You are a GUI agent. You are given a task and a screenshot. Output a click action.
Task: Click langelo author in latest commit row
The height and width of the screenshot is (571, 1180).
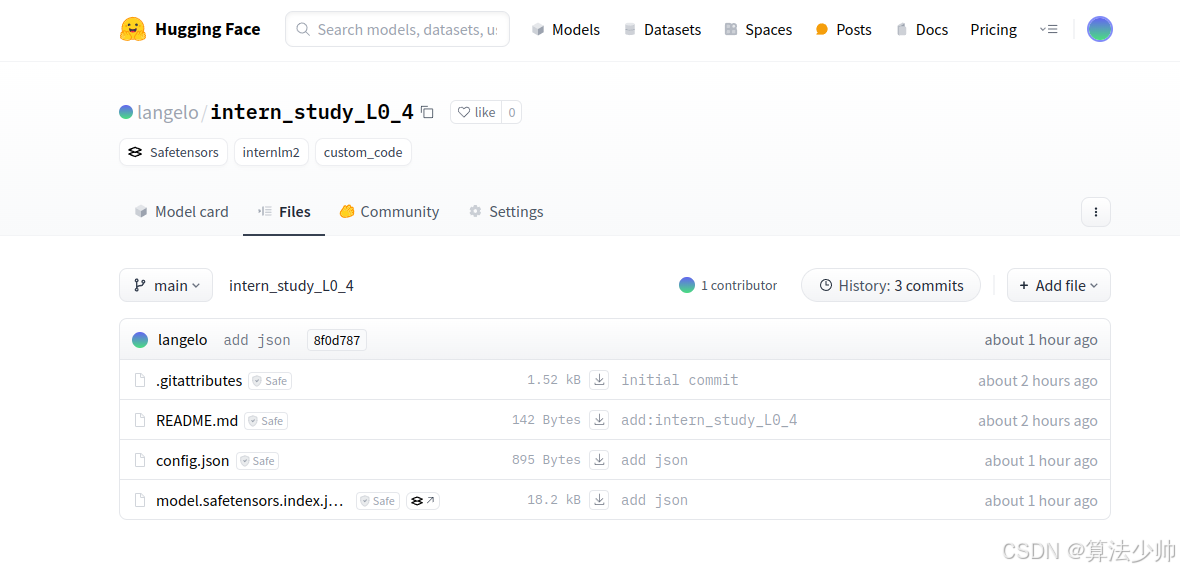pos(182,340)
